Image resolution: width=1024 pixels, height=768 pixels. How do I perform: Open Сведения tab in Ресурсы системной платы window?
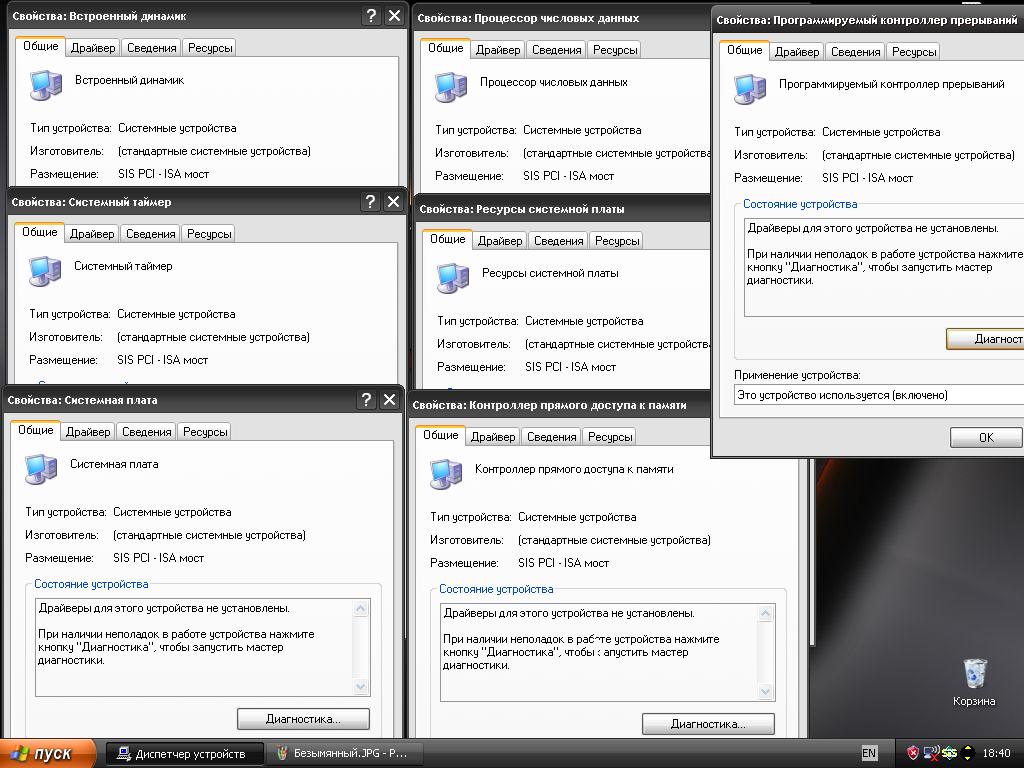click(558, 241)
